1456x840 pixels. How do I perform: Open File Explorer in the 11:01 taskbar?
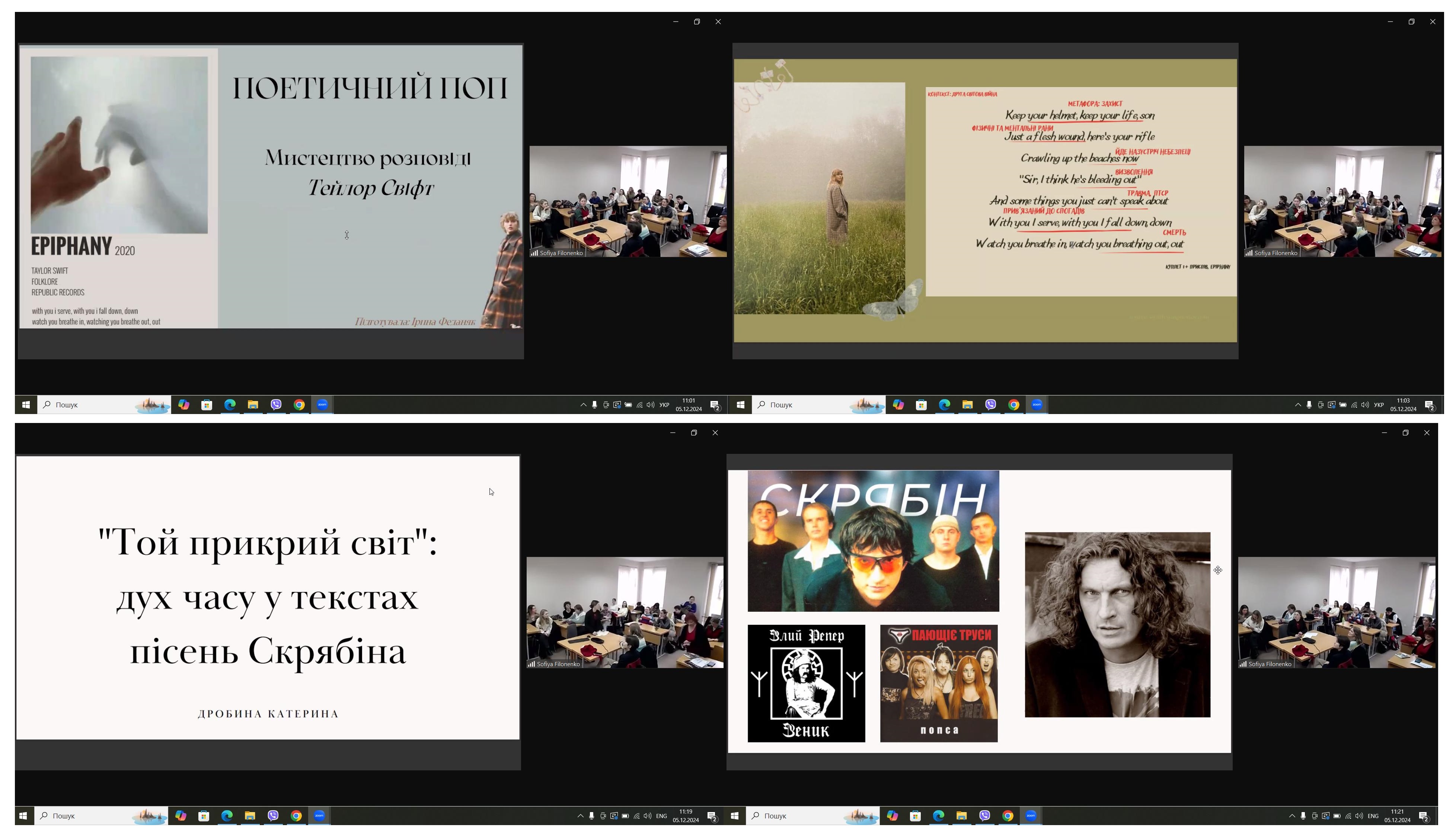[x=253, y=405]
